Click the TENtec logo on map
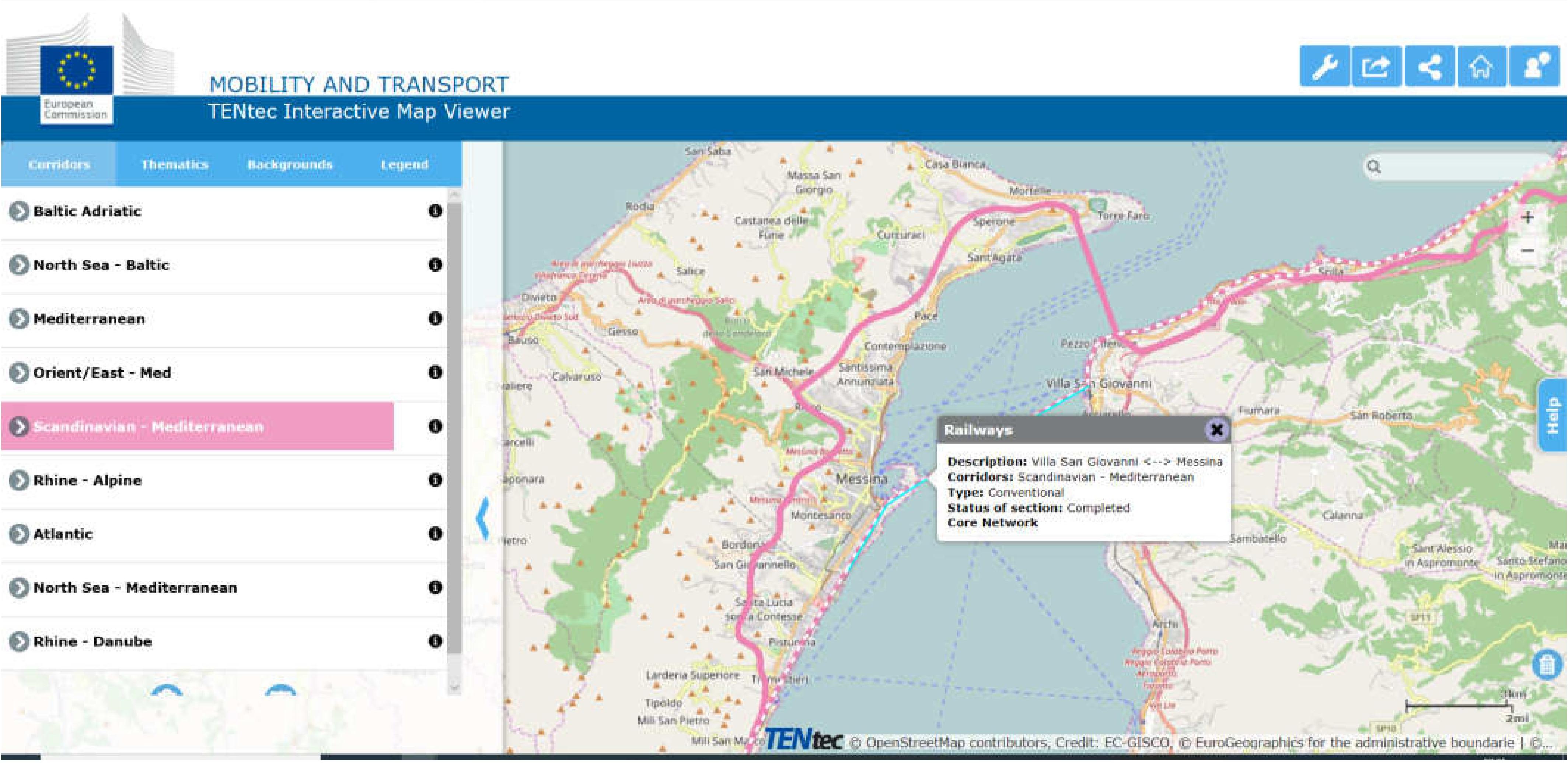This screenshot has width=1568, height=763. 803,739
